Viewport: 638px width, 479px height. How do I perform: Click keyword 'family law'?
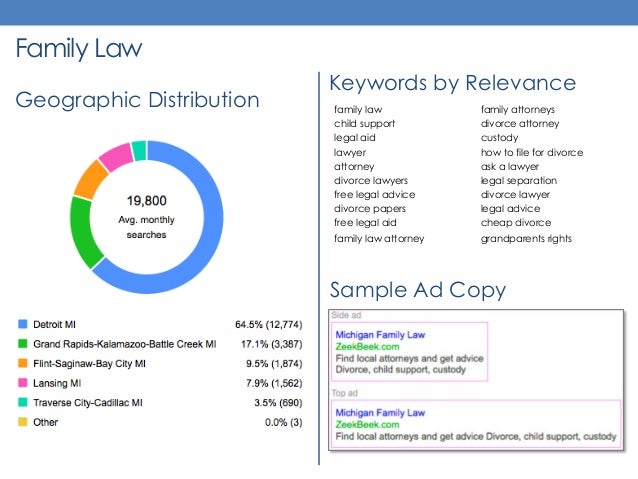click(x=358, y=109)
